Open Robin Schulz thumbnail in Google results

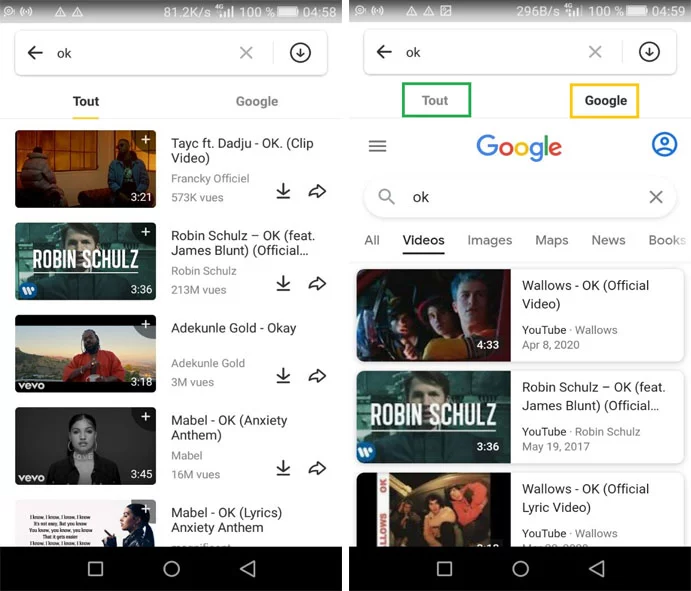tap(434, 417)
